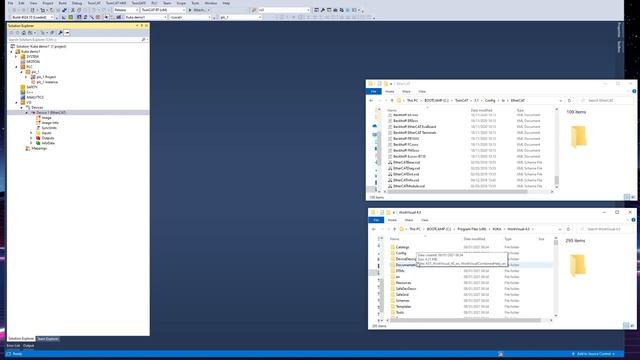Viewport: 640px width, 360px height.
Task: Open the Help menu
Action: pos(226,3)
